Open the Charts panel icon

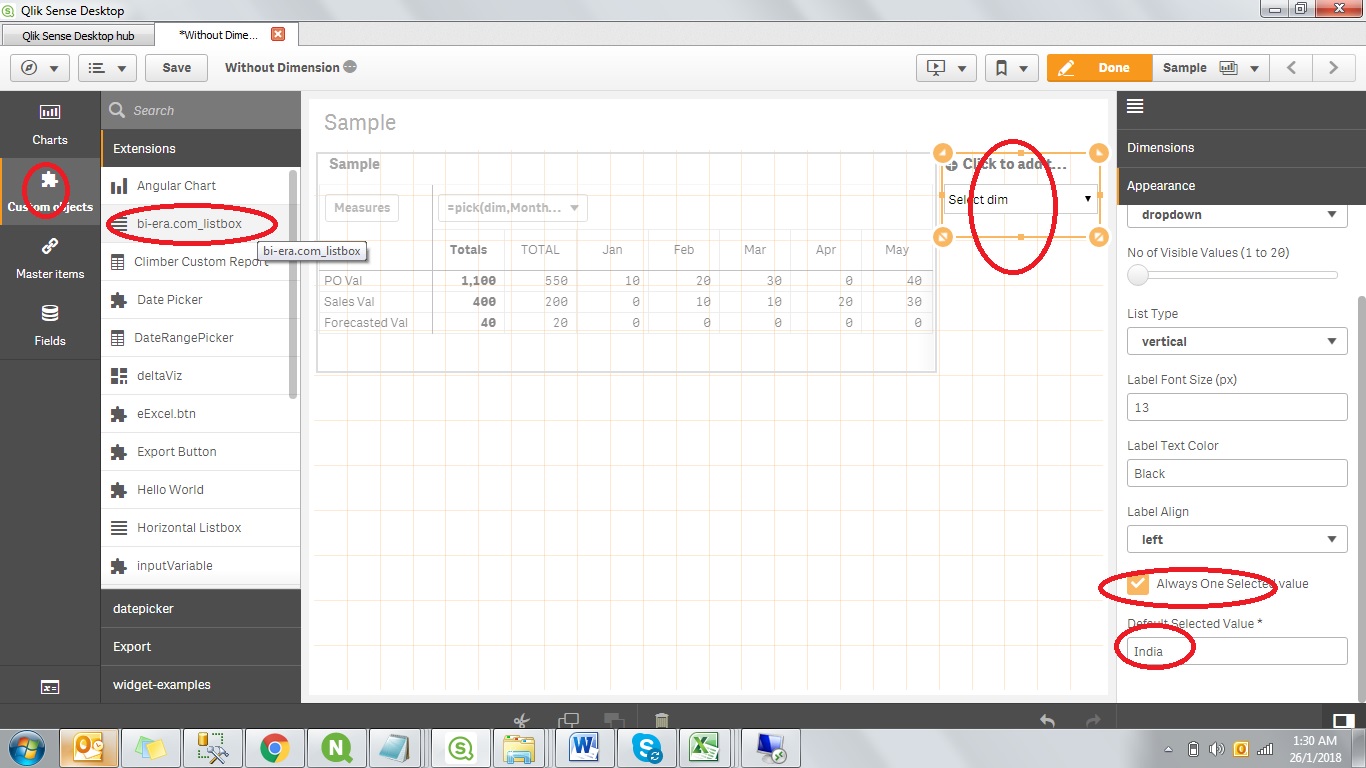49,112
